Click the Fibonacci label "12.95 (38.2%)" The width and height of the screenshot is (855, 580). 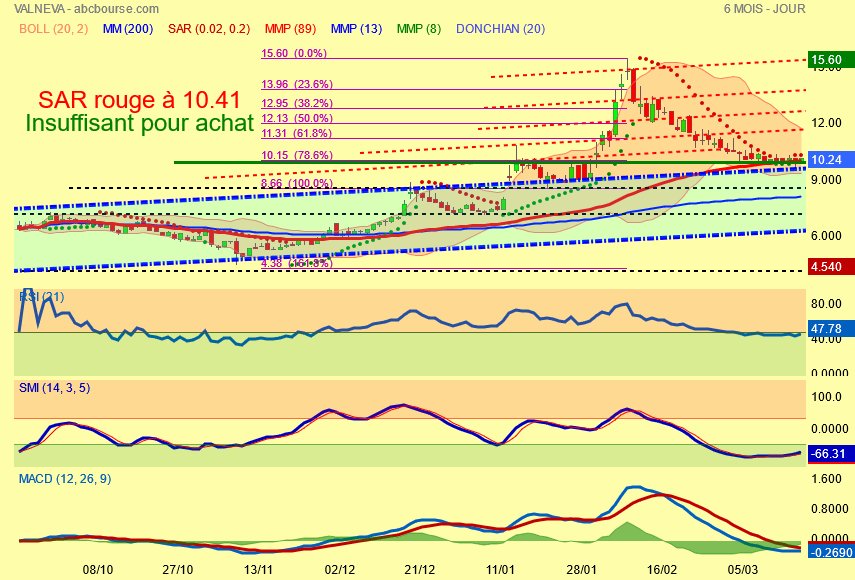297,103
